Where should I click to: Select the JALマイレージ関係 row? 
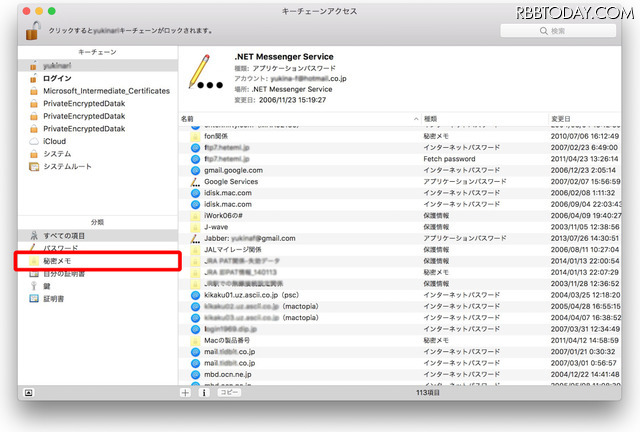tap(400, 249)
